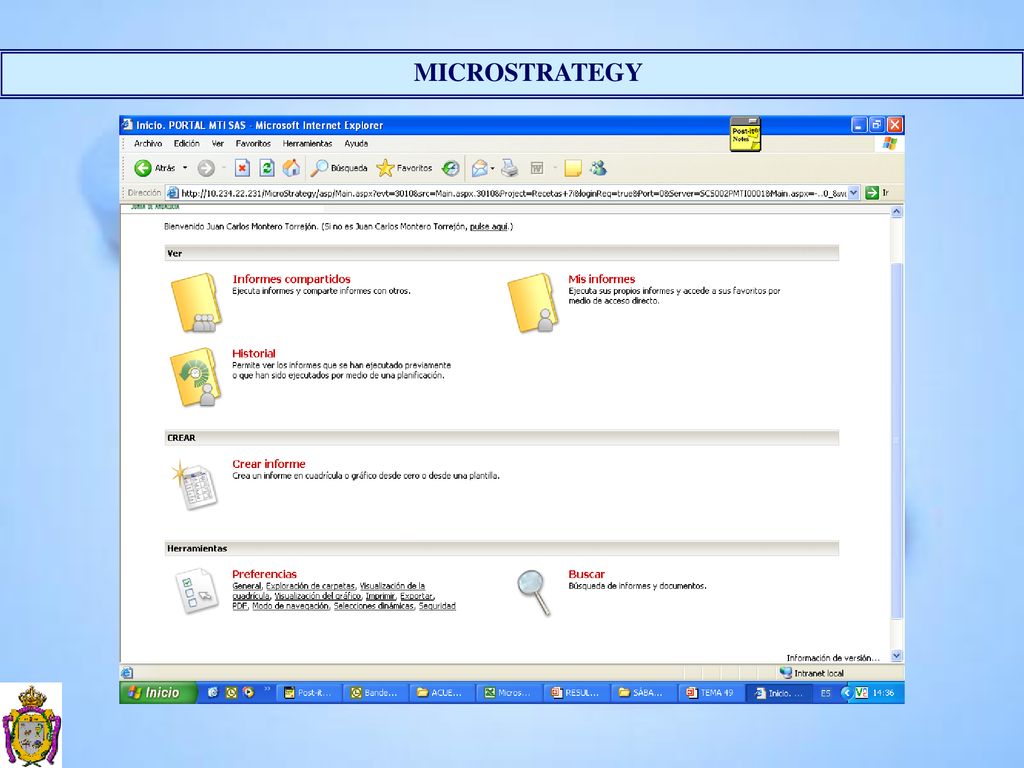Open dropdown arrow next to Atrás
Viewport: 1024px width, 768px height.
(x=185, y=168)
